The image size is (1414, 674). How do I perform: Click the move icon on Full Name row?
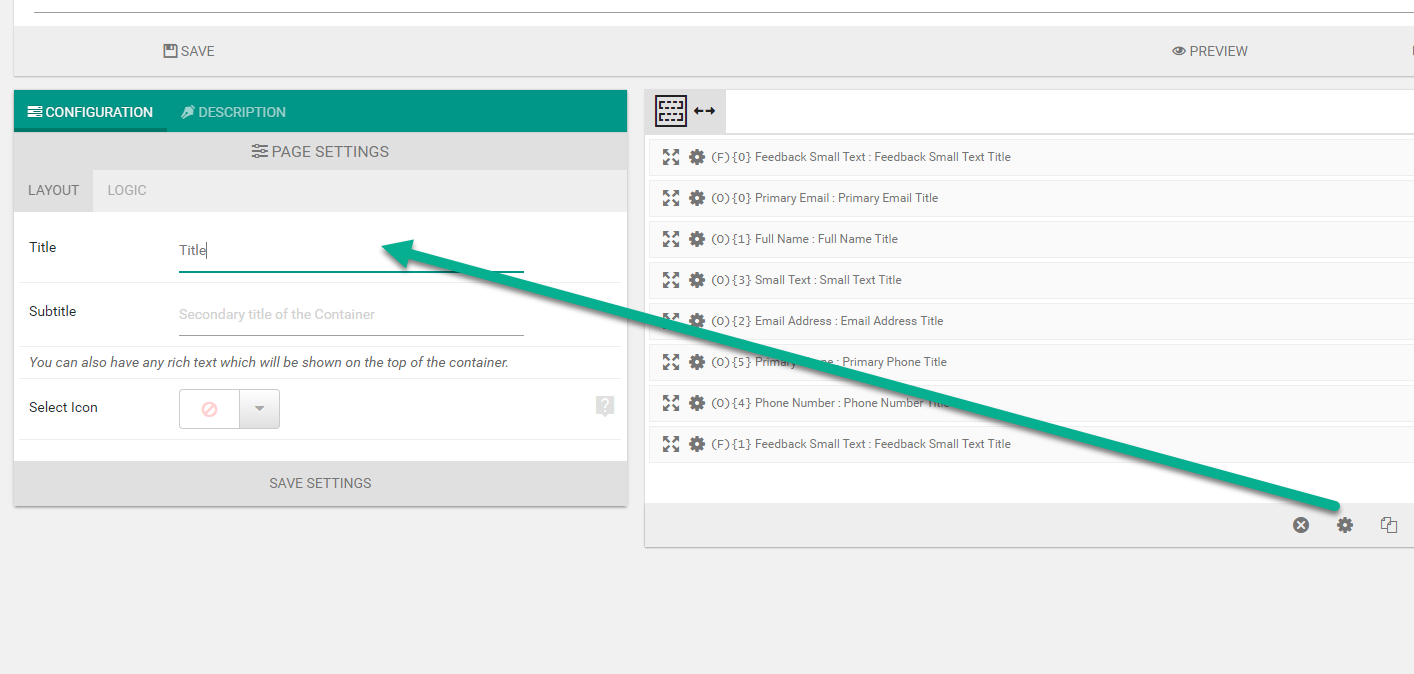click(x=671, y=239)
